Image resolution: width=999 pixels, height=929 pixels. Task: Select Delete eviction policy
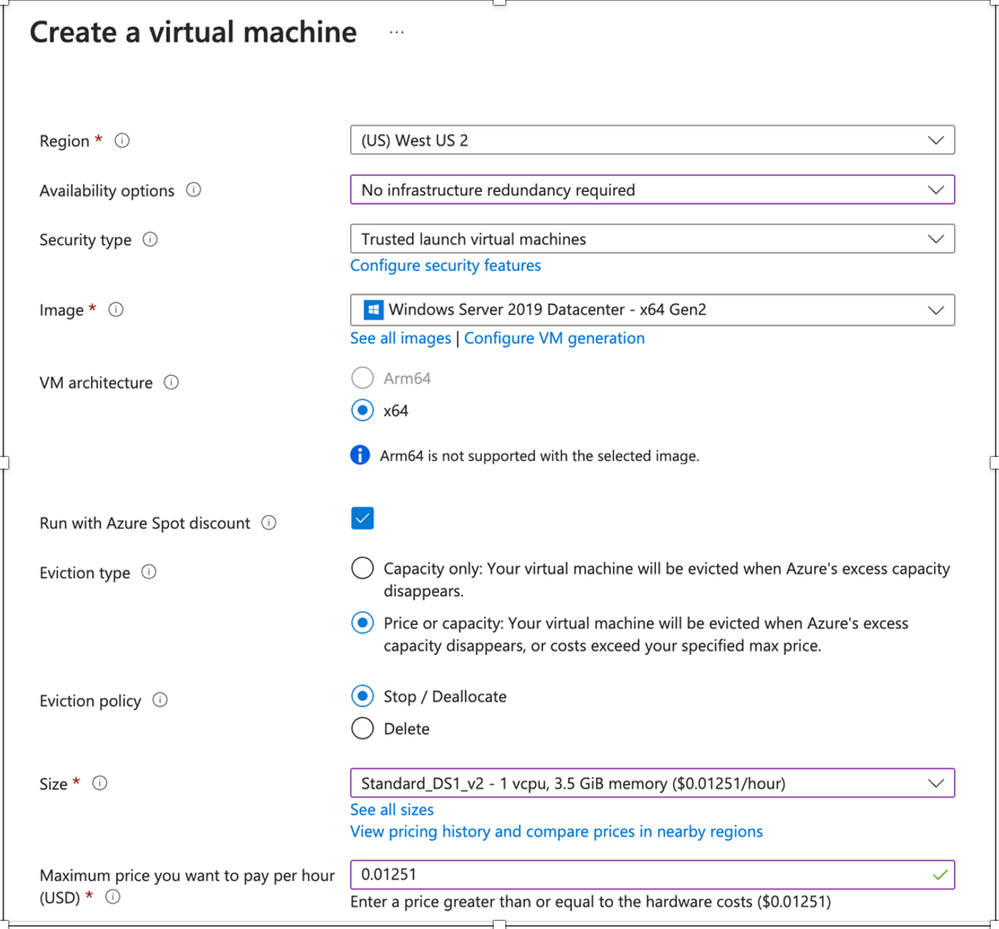(x=363, y=728)
